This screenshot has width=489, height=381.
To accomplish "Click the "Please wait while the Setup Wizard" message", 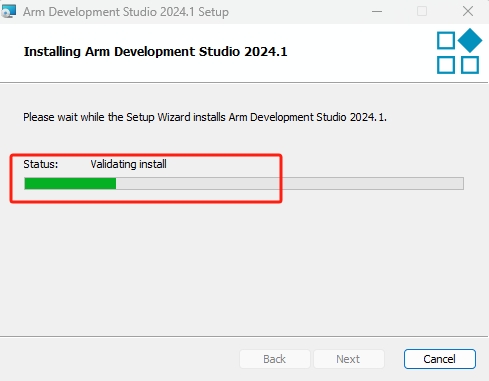I will [205, 117].
